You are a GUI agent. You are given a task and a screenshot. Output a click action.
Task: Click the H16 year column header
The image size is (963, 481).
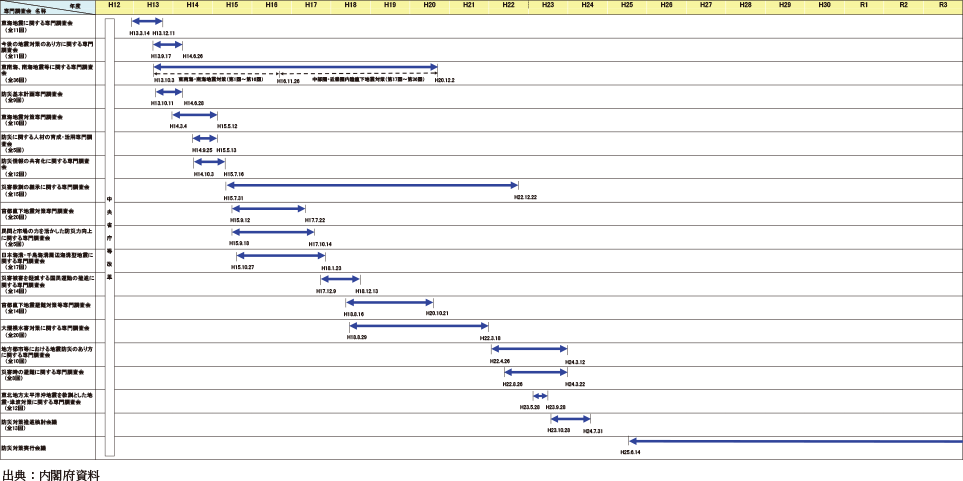pyautogui.click(x=271, y=4)
